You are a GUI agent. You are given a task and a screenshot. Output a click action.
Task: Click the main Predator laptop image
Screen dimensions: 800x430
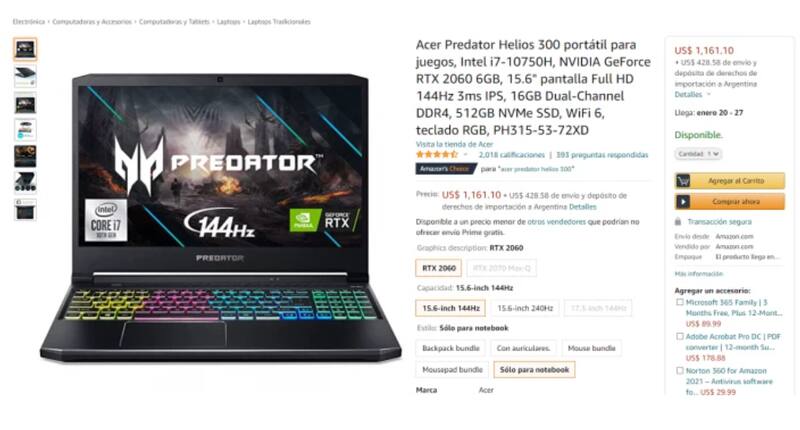(220, 218)
